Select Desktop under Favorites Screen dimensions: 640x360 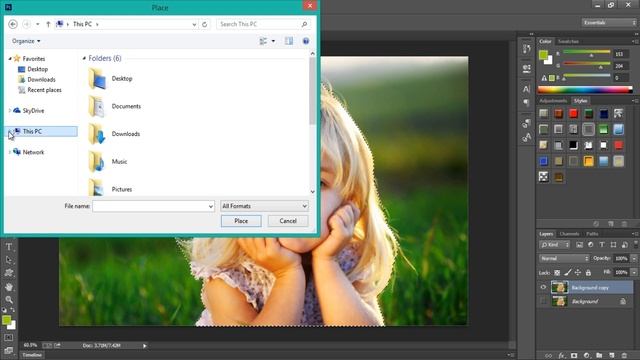point(38,69)
